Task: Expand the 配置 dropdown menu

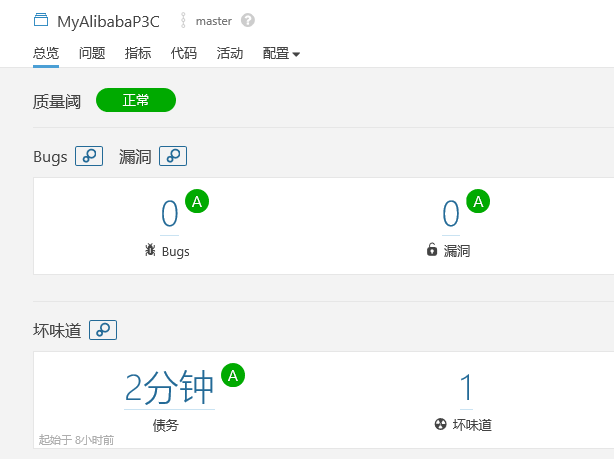Action: 281,53
